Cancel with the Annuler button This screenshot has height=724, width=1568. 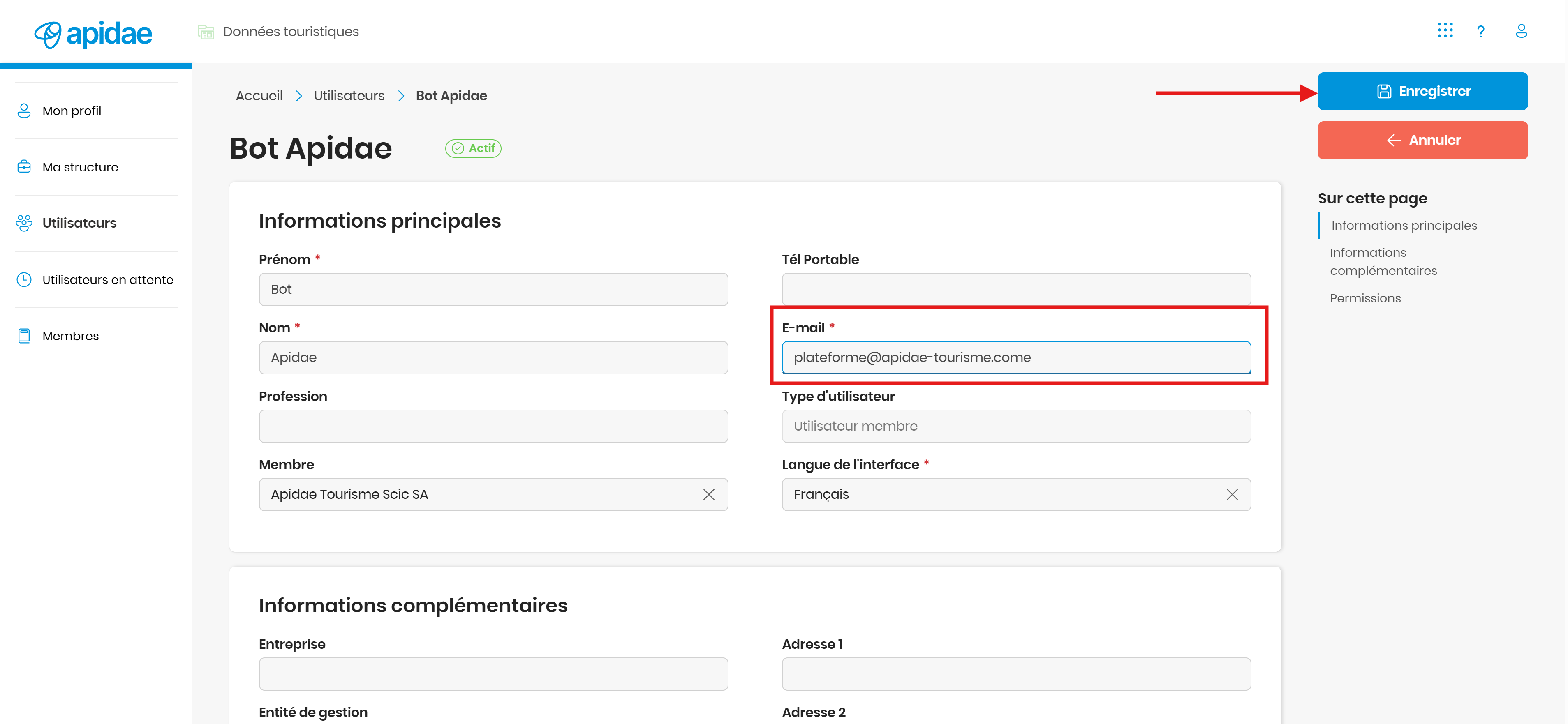[1422, 140]
